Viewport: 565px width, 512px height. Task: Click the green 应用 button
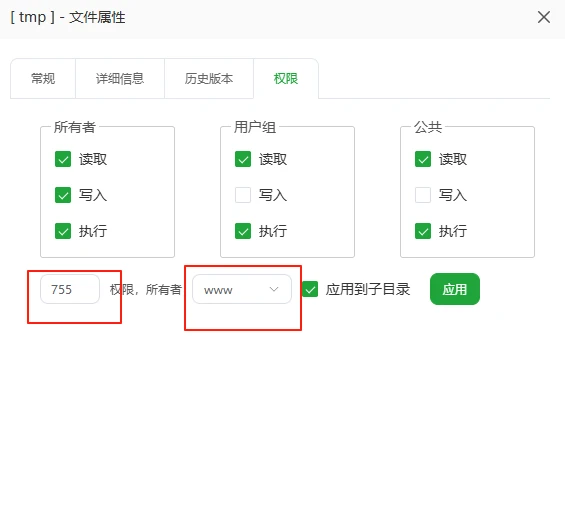tap(455, 289)
